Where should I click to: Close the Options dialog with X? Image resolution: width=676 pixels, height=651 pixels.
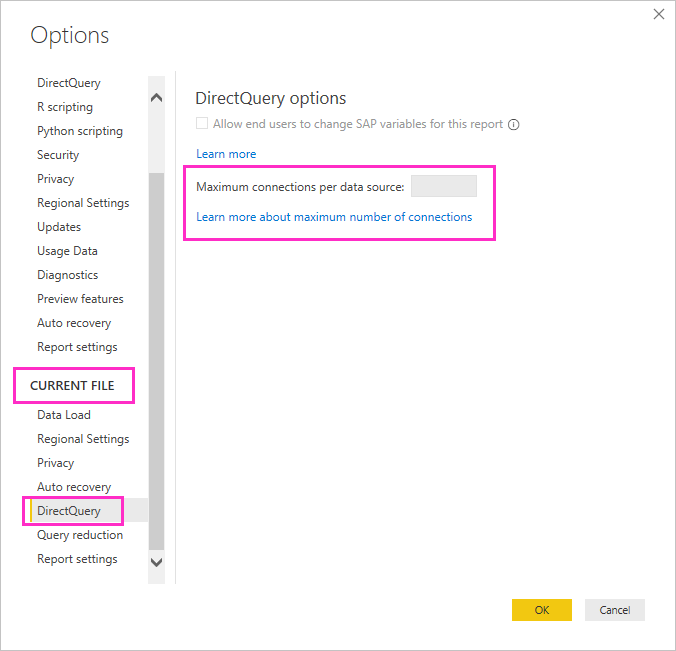tap(658, 15)
